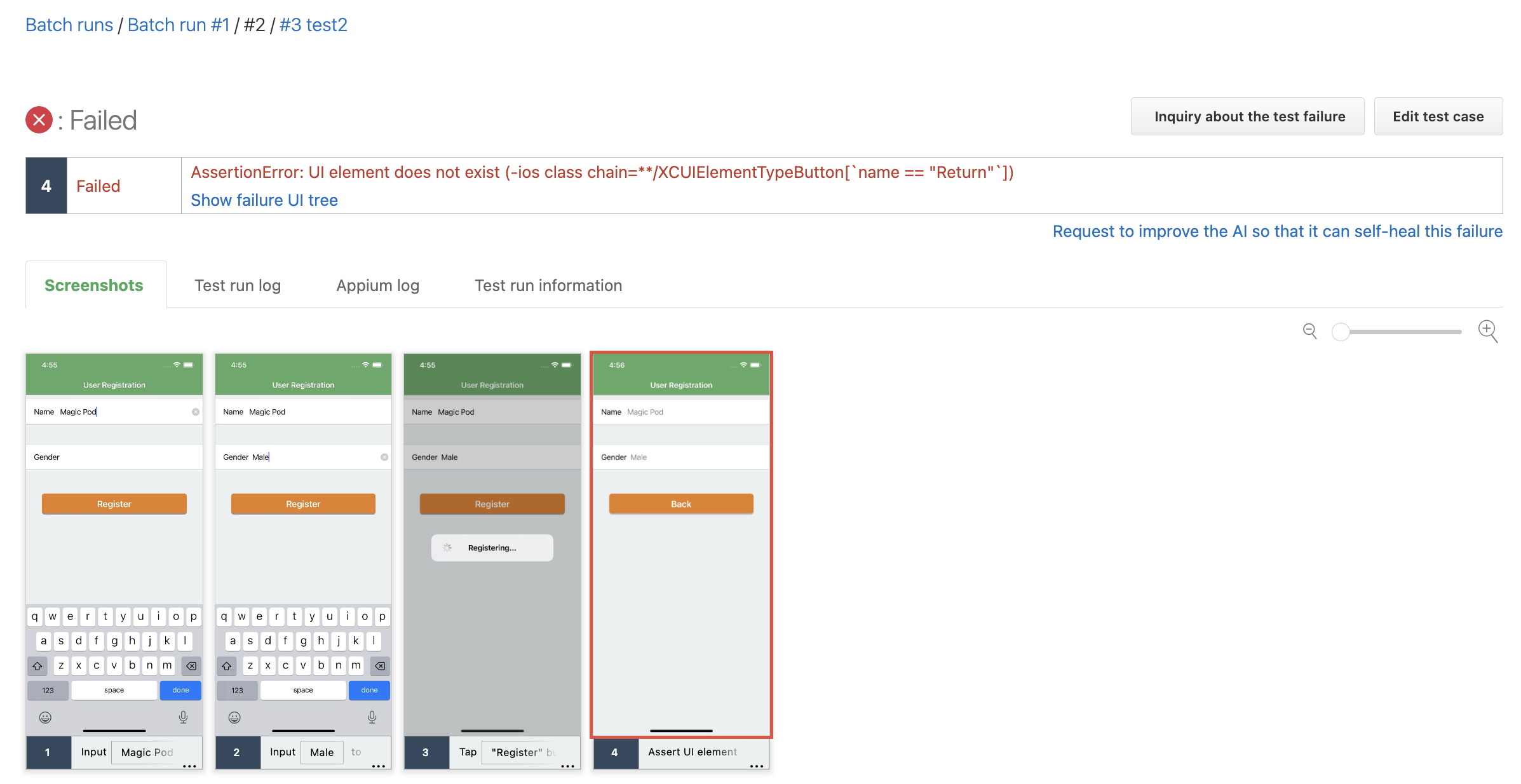Viewport: 1521px width, 784px height.
Task: Click the AssertionError message text
Action: tap(602, 172)
